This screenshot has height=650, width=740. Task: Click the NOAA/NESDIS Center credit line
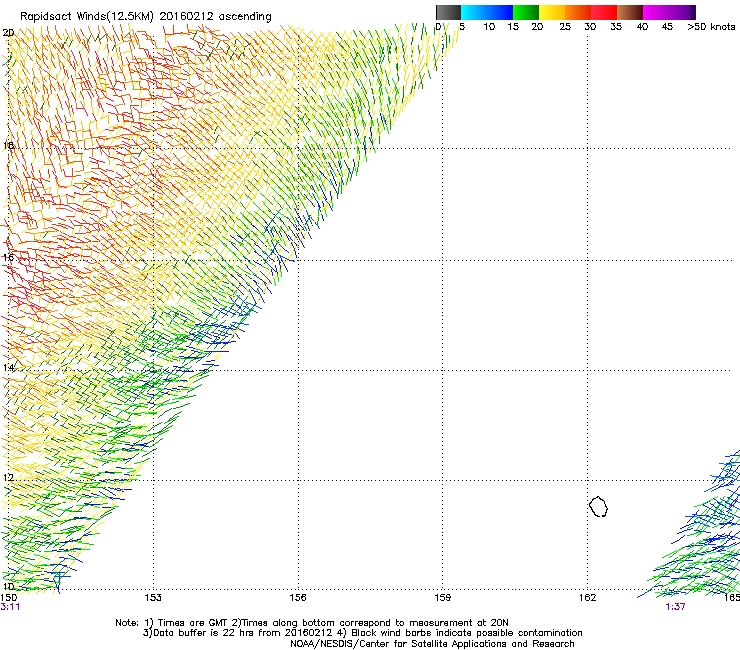coord(432,644)
